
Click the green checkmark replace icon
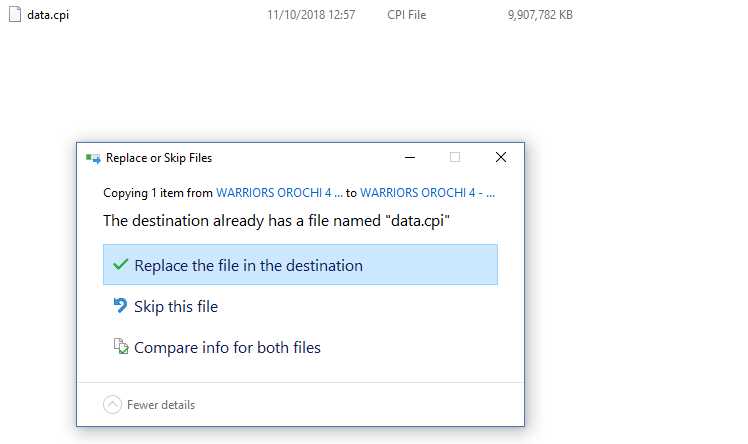(120, 266)
